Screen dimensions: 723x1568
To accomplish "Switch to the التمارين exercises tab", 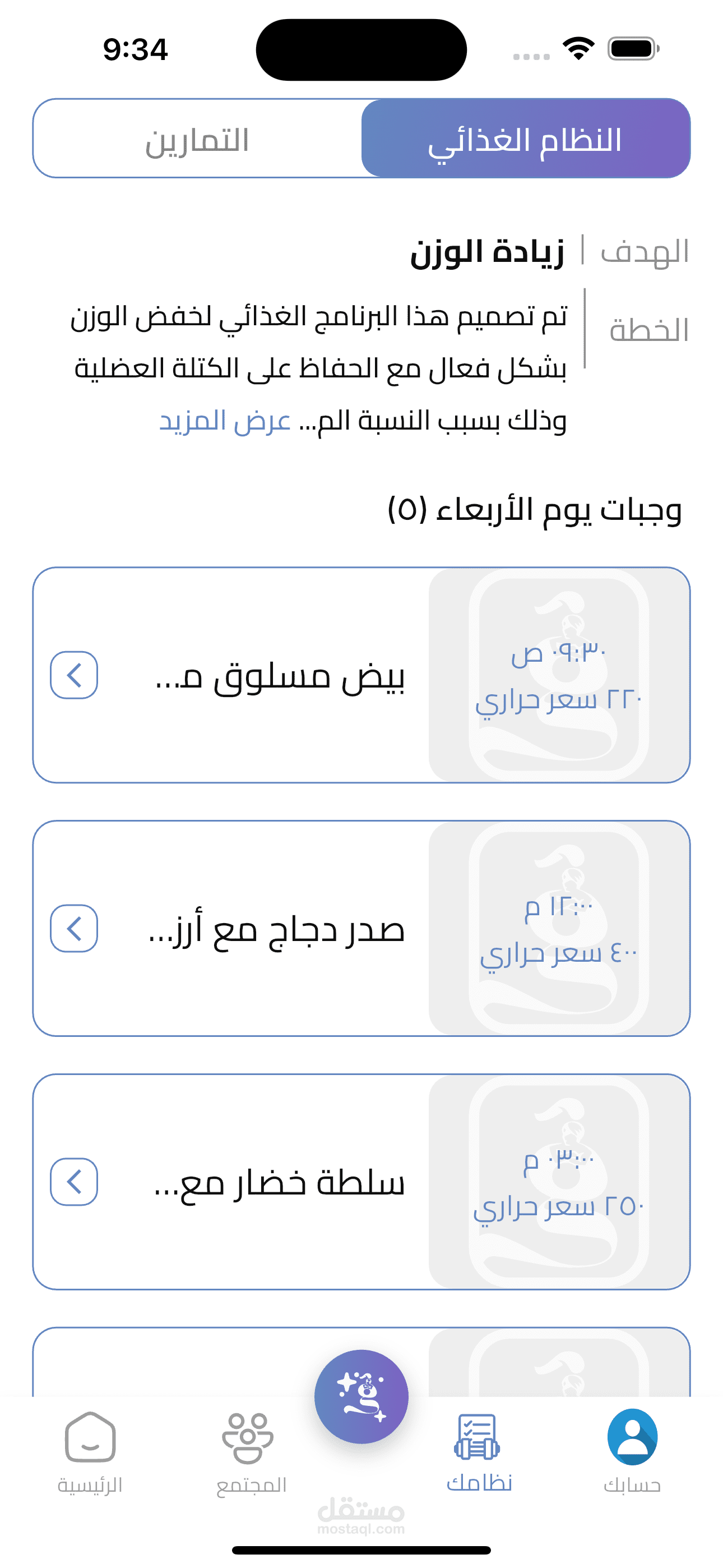I will pyautogui.click(x=197, y=140).
